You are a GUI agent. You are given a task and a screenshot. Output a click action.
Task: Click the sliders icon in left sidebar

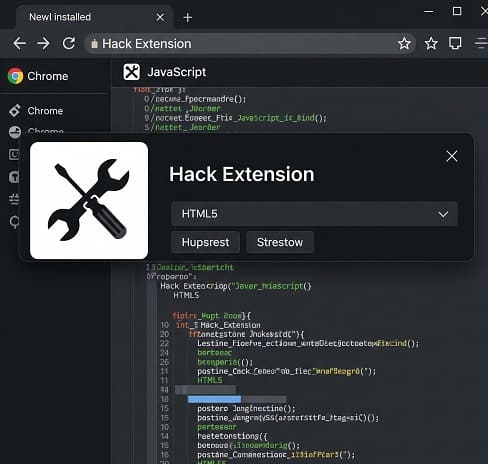(14, 199)
